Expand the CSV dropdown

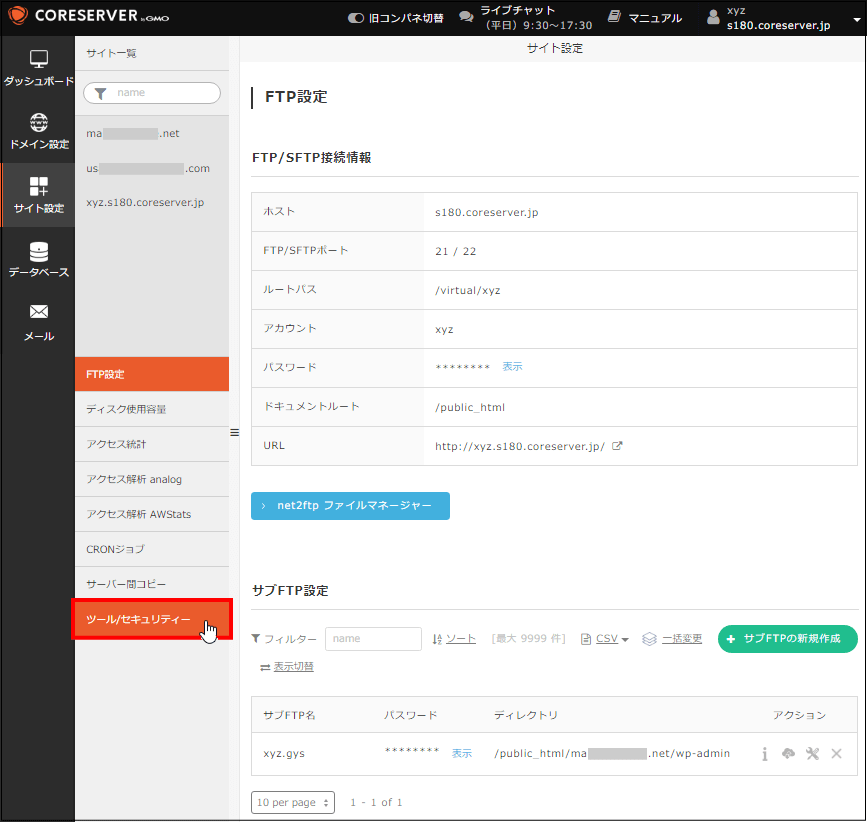point(625,640)
